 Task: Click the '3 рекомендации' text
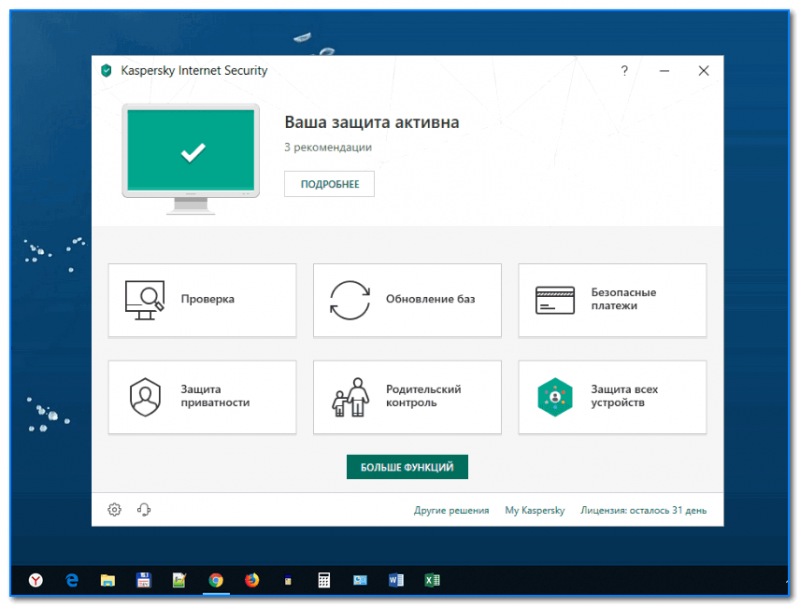coord(328,147)
